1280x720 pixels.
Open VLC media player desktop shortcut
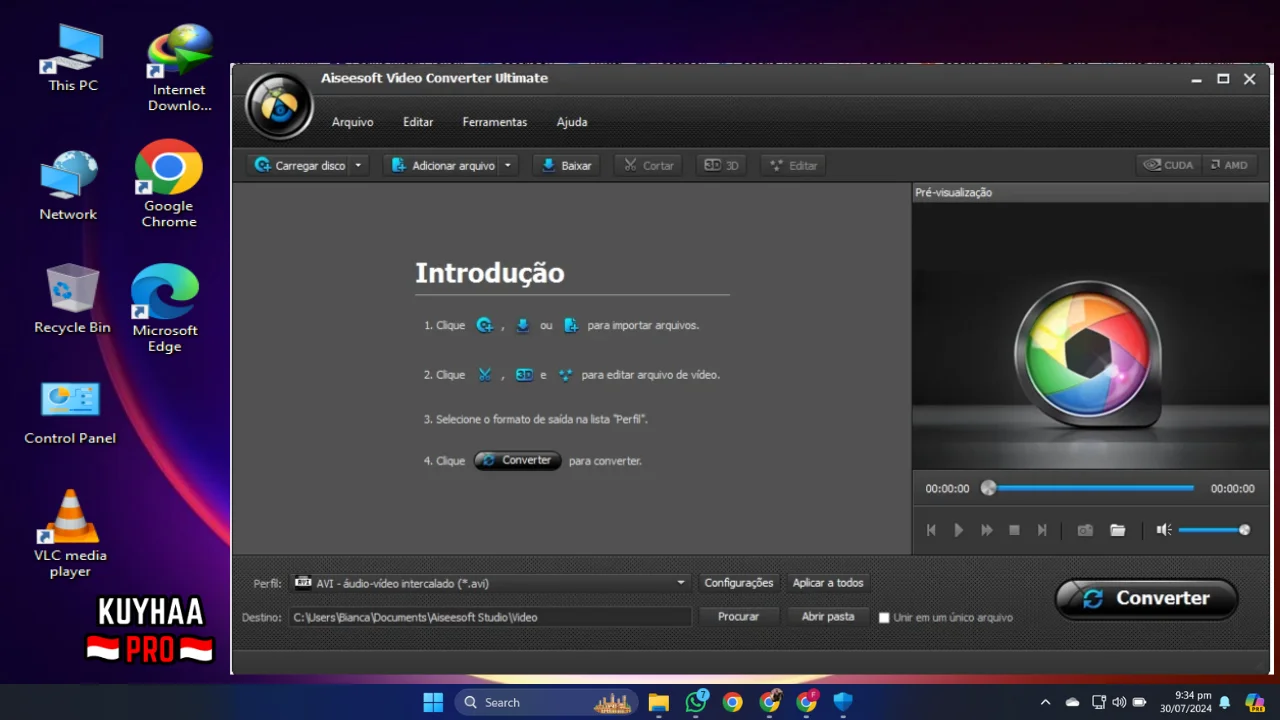[x=70, y=534]
